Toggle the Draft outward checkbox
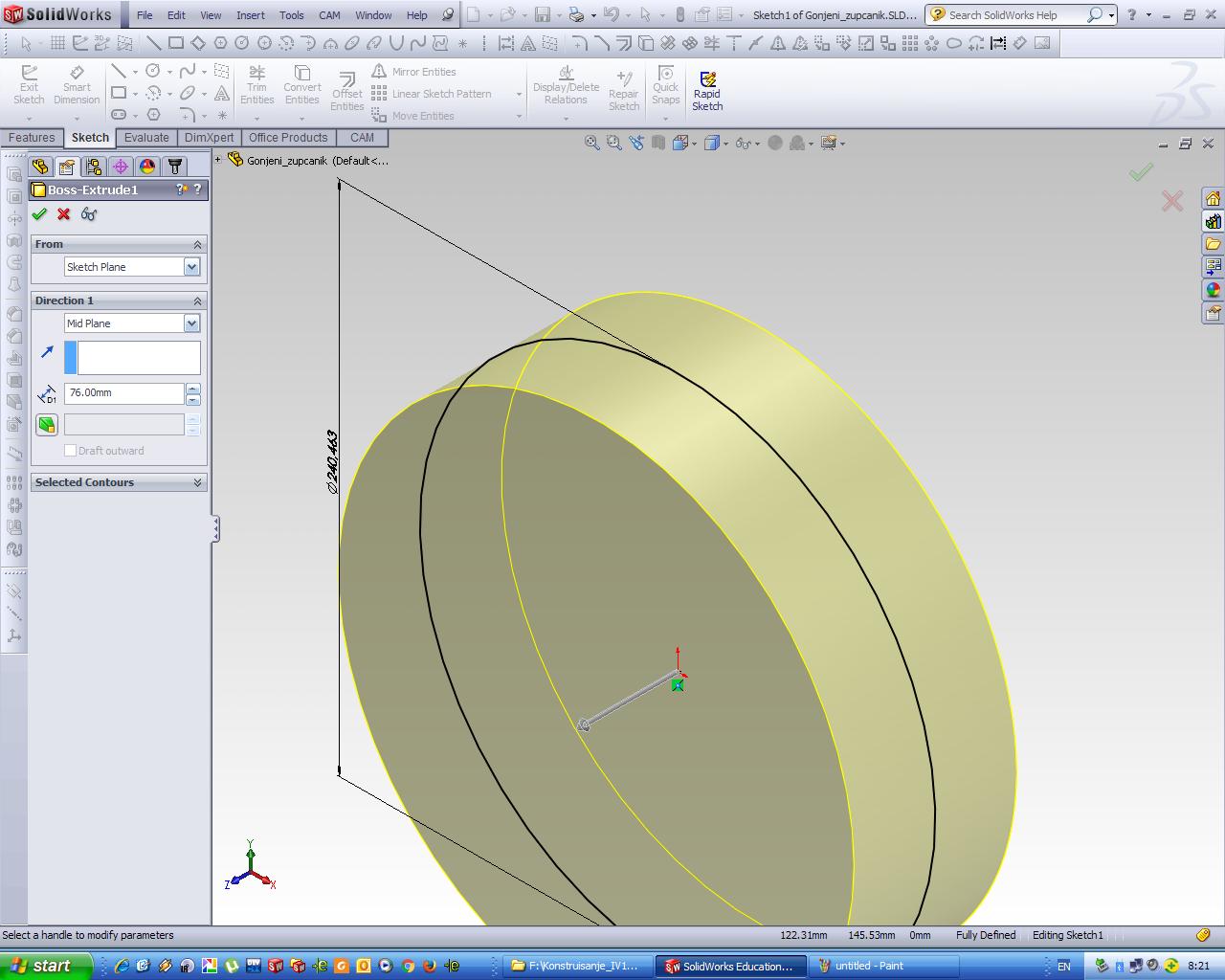 tap(70, 451)
